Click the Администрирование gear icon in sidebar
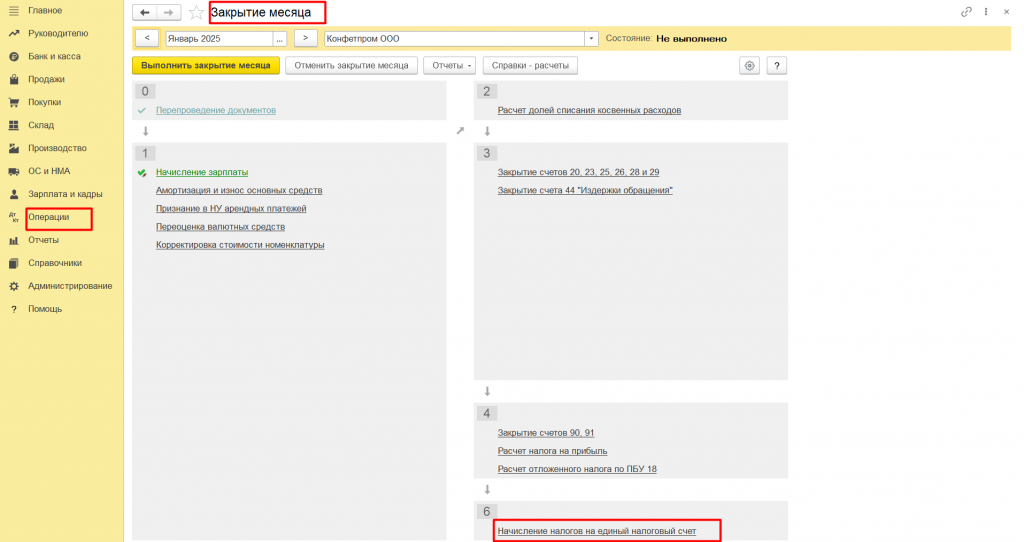Image resolution: width=1024 pixels, height=542 pixels. 14,286
